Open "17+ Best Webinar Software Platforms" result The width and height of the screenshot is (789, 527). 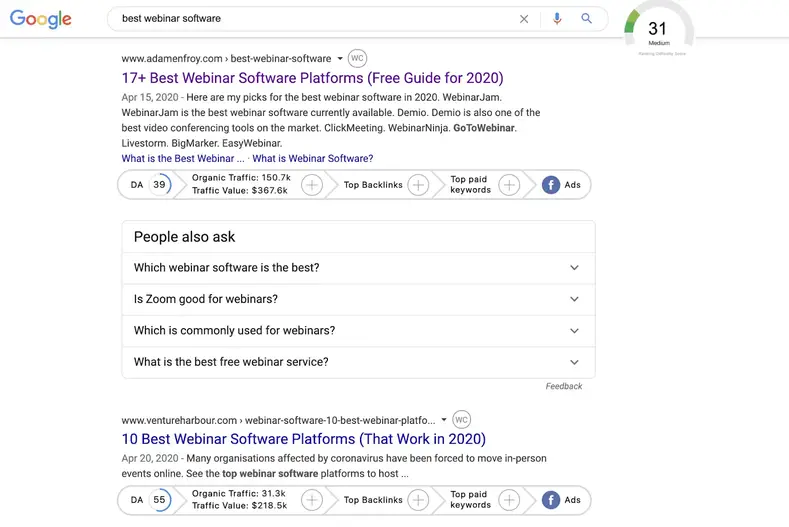point(312,78)
